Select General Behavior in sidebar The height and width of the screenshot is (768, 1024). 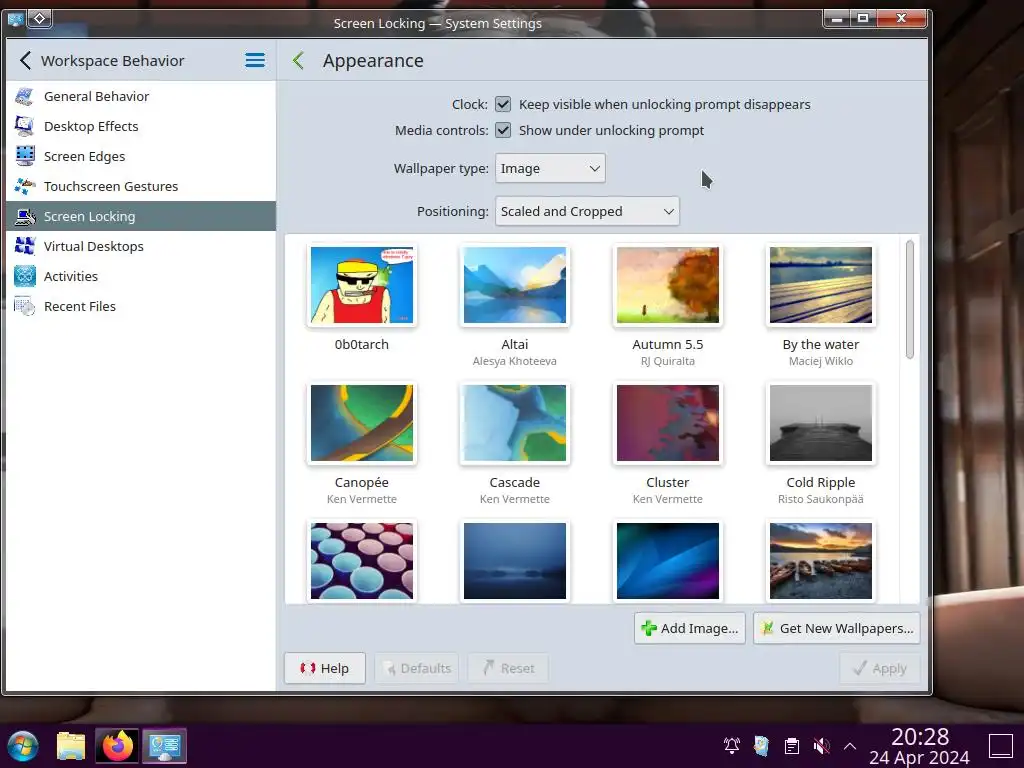pyautogui.click(x=141, y=97)
